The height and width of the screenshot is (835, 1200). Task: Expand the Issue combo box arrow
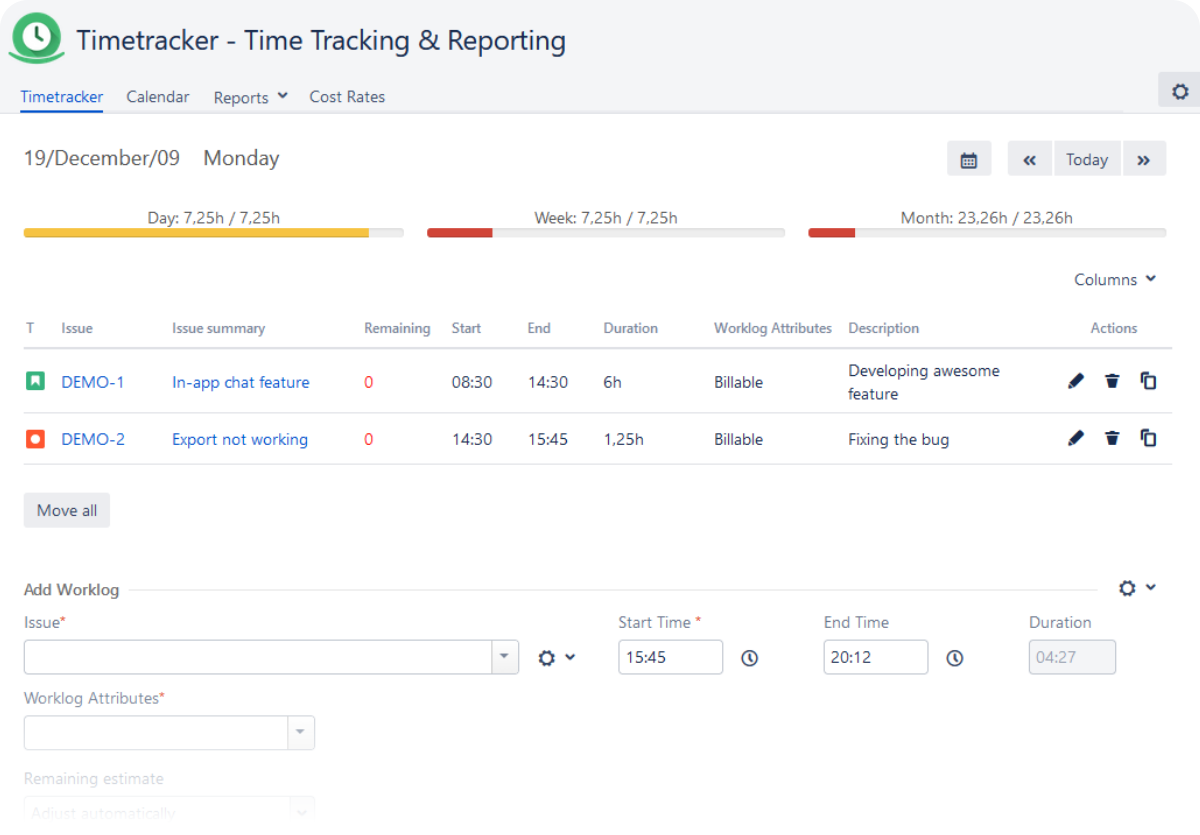tap(504, 657)
